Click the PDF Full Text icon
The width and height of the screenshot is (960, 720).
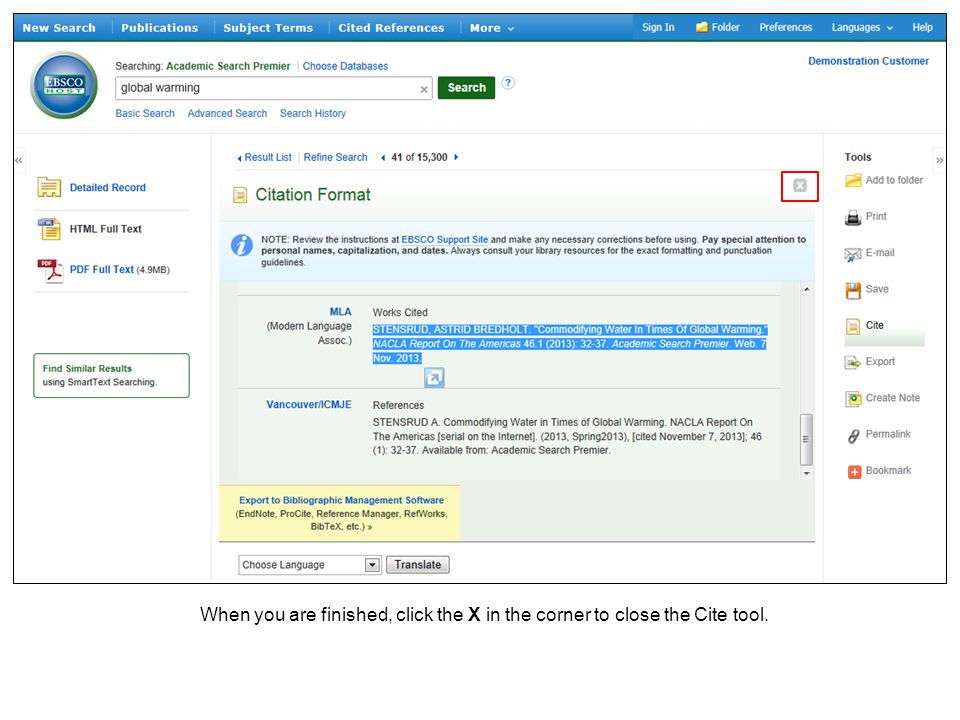coord(50,270)
